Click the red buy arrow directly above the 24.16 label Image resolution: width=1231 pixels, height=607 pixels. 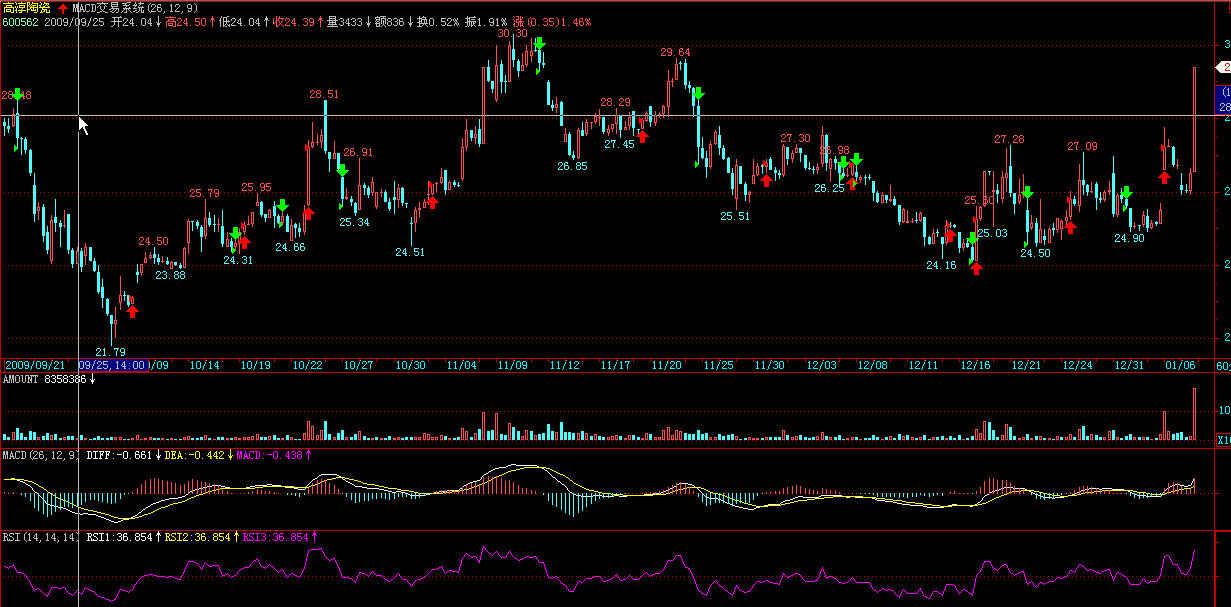(948, 237)
